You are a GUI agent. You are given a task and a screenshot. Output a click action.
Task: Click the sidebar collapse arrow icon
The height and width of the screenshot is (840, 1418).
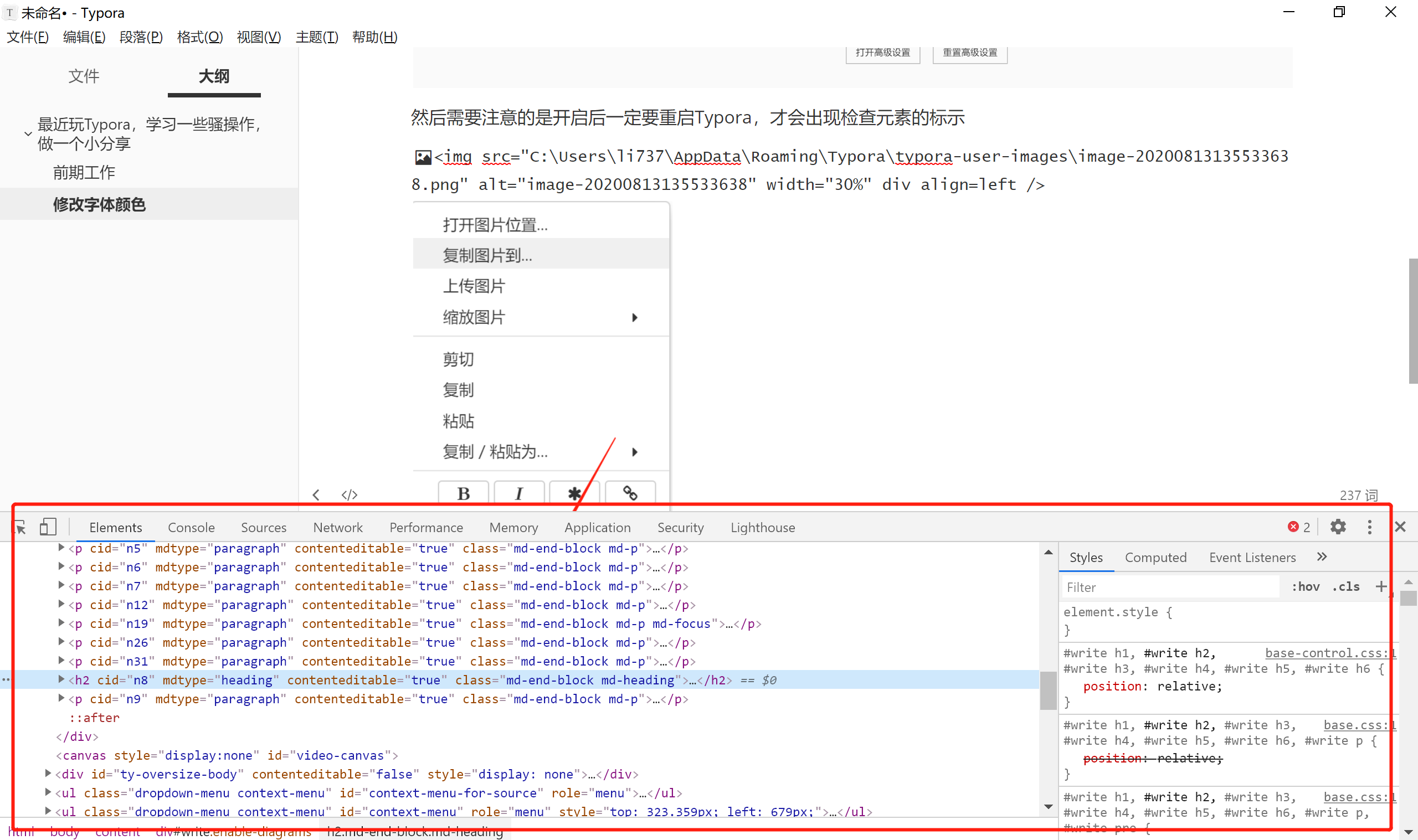(316, 494)
